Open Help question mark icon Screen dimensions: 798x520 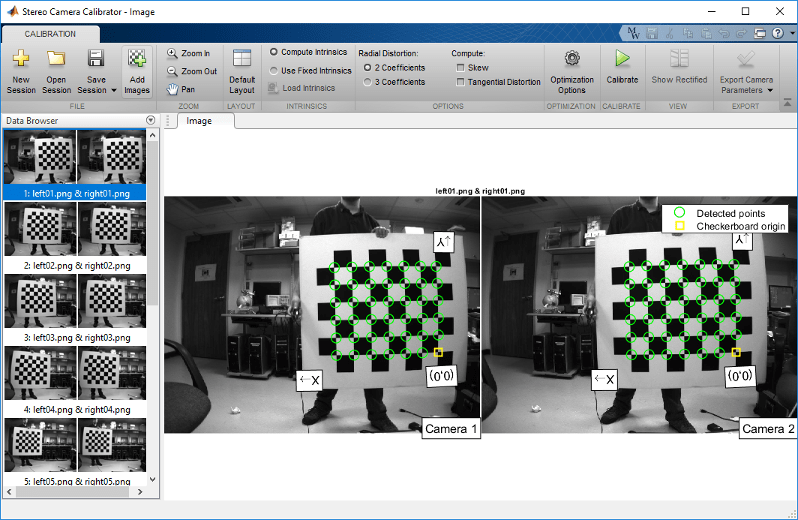point(778,33)
